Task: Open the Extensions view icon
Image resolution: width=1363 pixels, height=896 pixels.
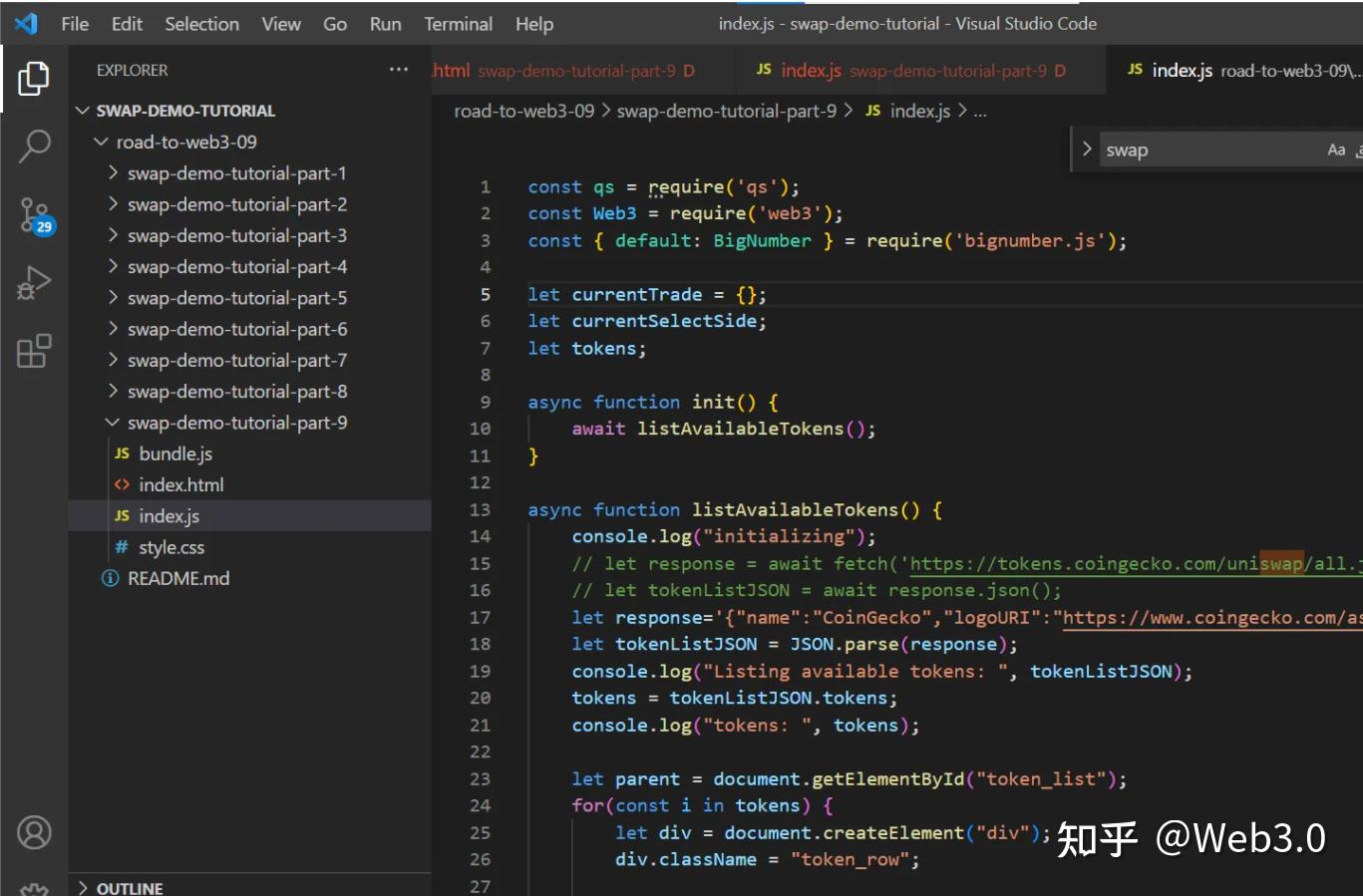Action: pyautogui.click(x=33, y=351)
